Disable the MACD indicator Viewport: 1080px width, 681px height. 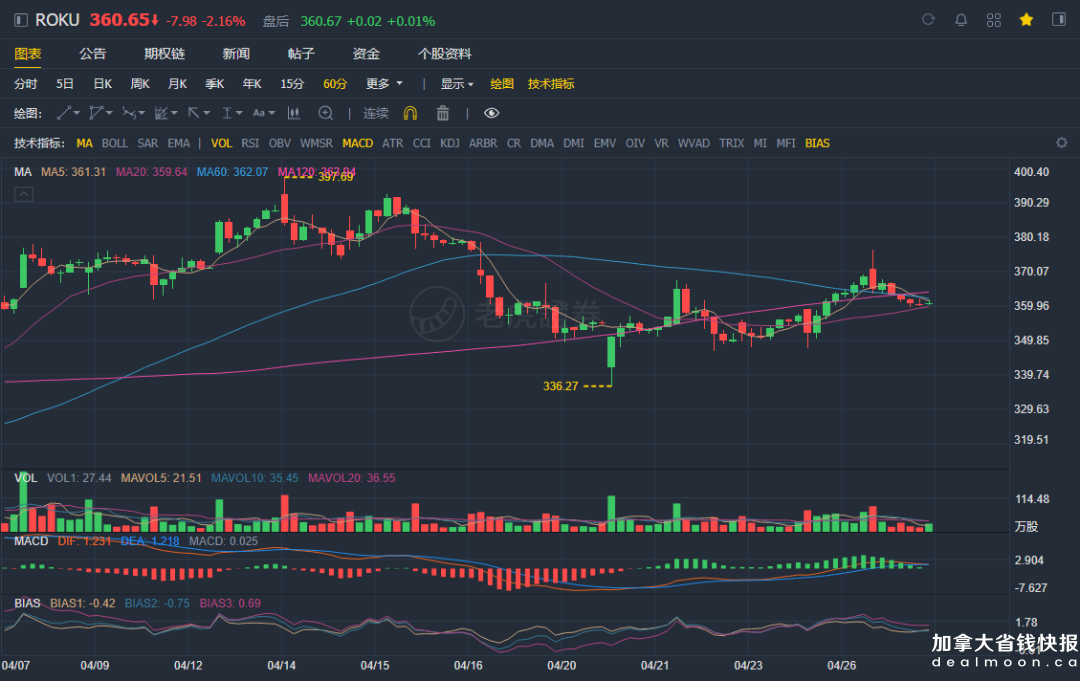point(357,143)
